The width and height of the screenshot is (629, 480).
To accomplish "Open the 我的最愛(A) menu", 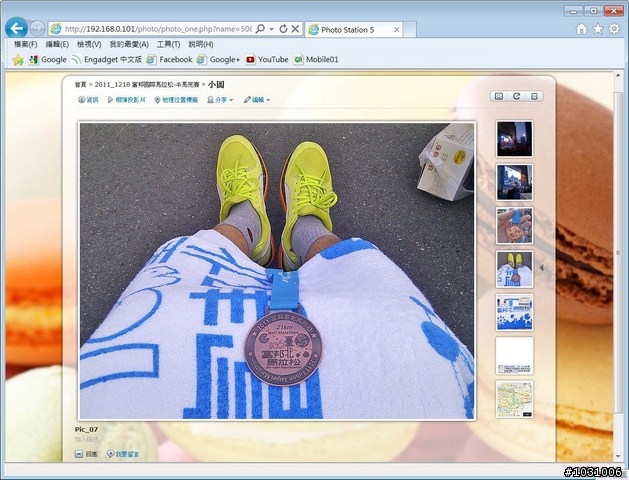I will click(x=129, y=45).
